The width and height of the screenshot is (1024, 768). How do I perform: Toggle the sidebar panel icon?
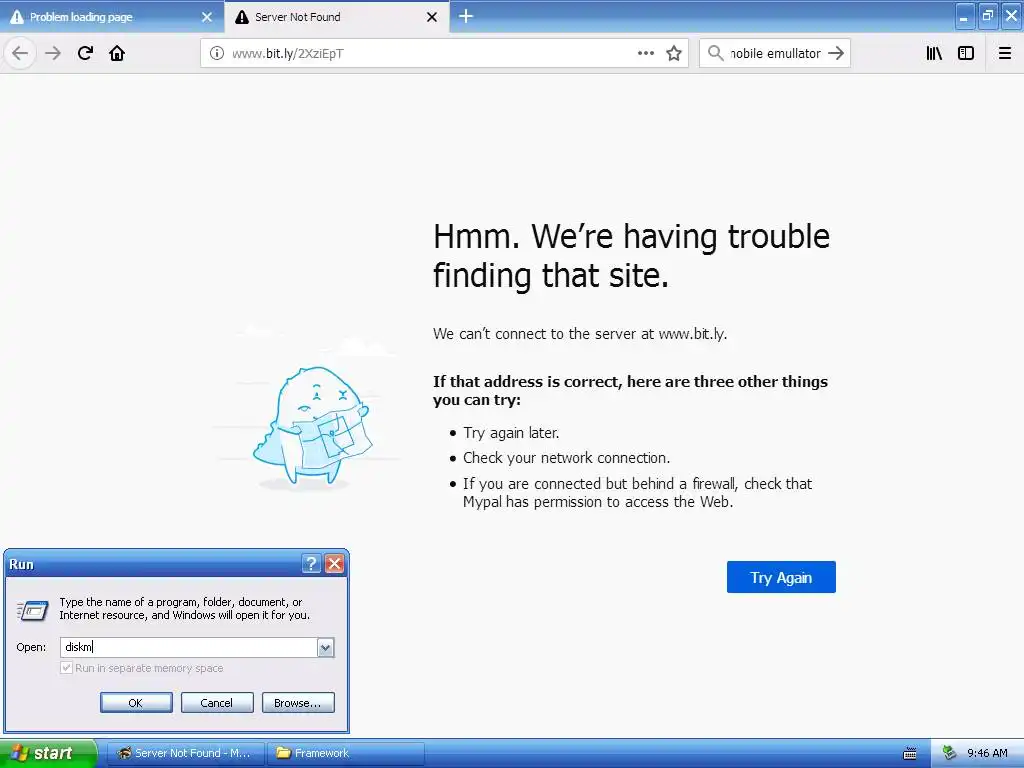tap(966, 53)
